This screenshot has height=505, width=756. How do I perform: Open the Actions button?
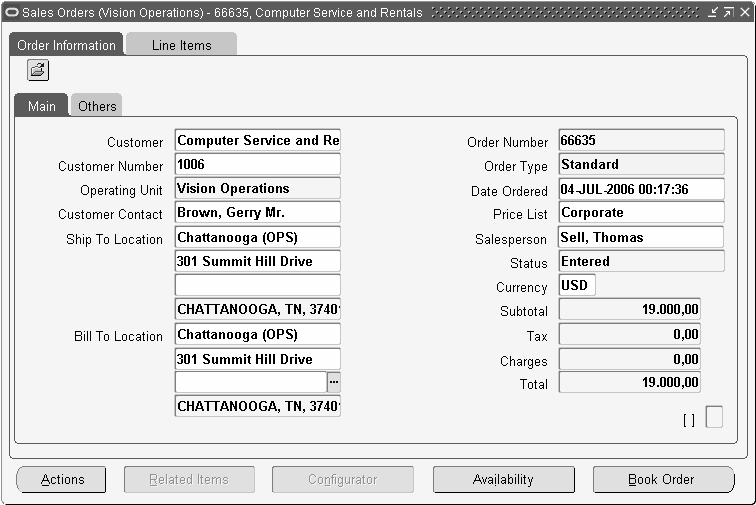[x=61, y=479]
